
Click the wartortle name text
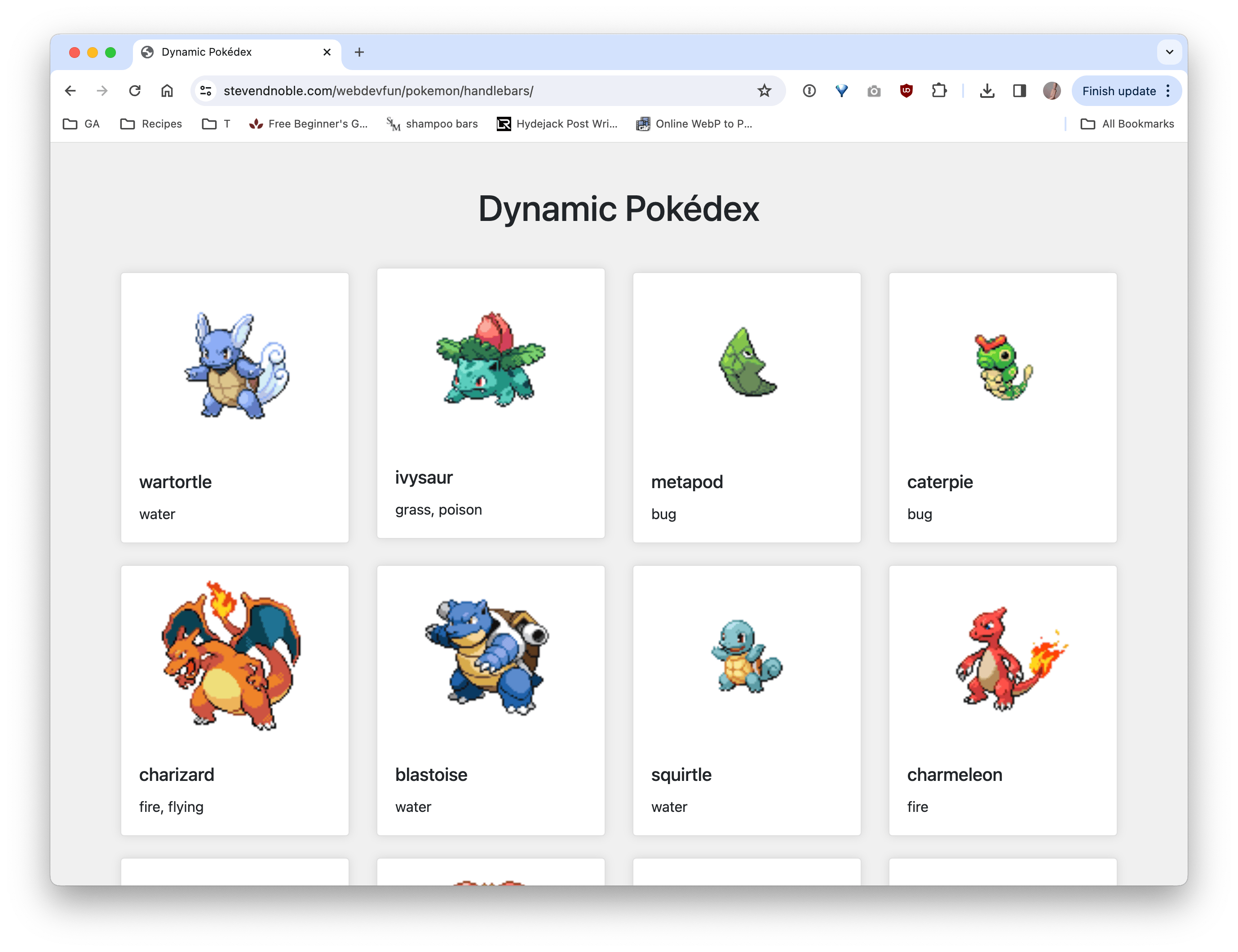pos(175,482)
